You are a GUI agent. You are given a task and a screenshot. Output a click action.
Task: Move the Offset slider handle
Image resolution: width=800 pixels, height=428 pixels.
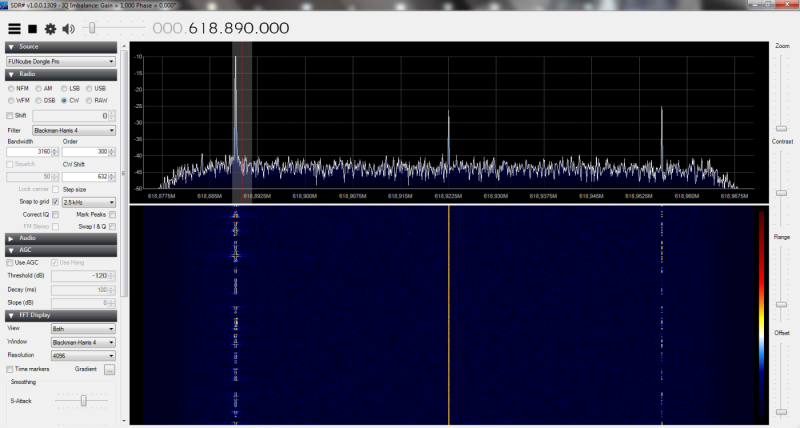781,412
